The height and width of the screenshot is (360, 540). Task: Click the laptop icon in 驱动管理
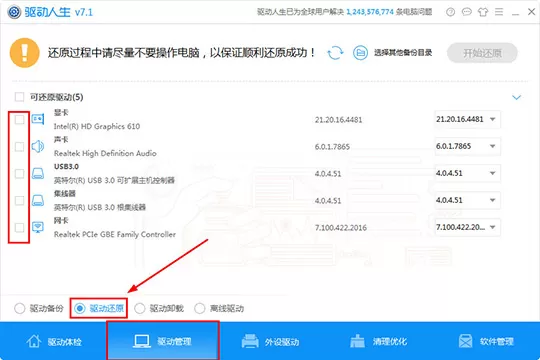pyautogui.click(x=142, y=341)
